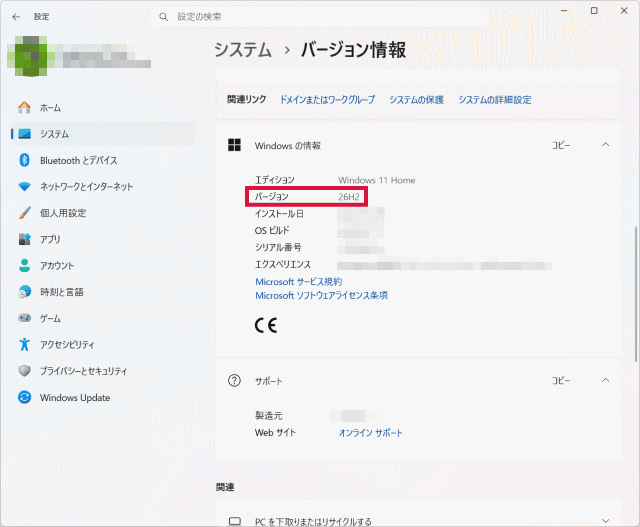
Task: Collapse the Windows の情報 section chevron
Action: pyautogui.click(x=606, y=145)
